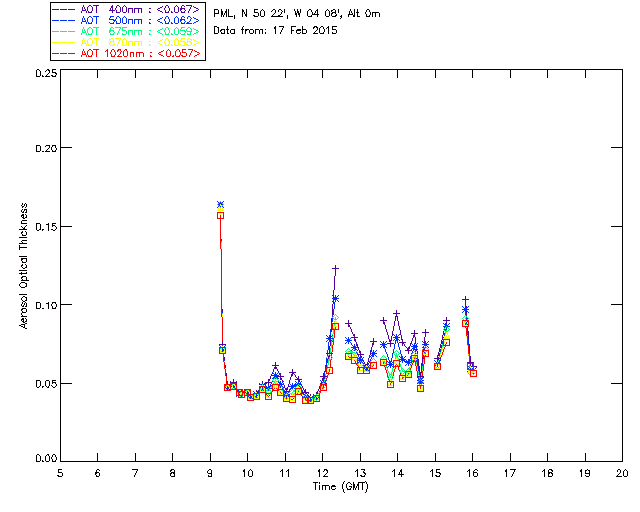
Task: Click the PML station location text
Action: coord(297,13)
